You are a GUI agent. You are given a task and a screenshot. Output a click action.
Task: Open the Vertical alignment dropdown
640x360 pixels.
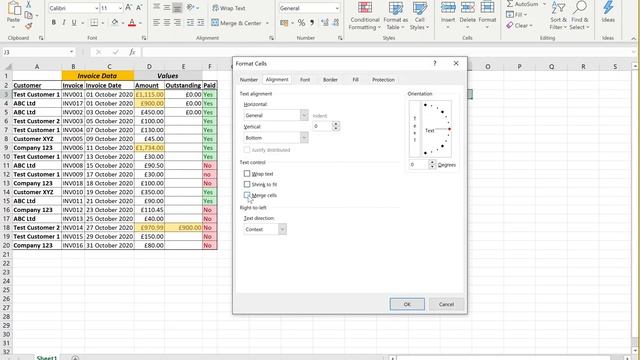(x=304, y=138)
